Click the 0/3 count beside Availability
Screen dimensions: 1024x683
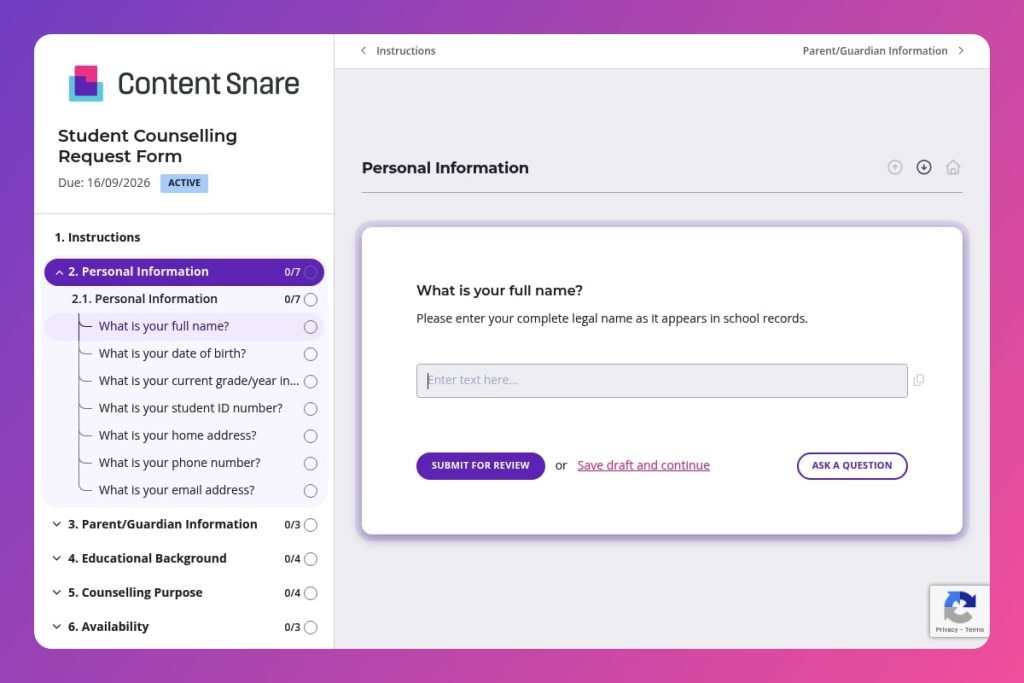[292, 627]
